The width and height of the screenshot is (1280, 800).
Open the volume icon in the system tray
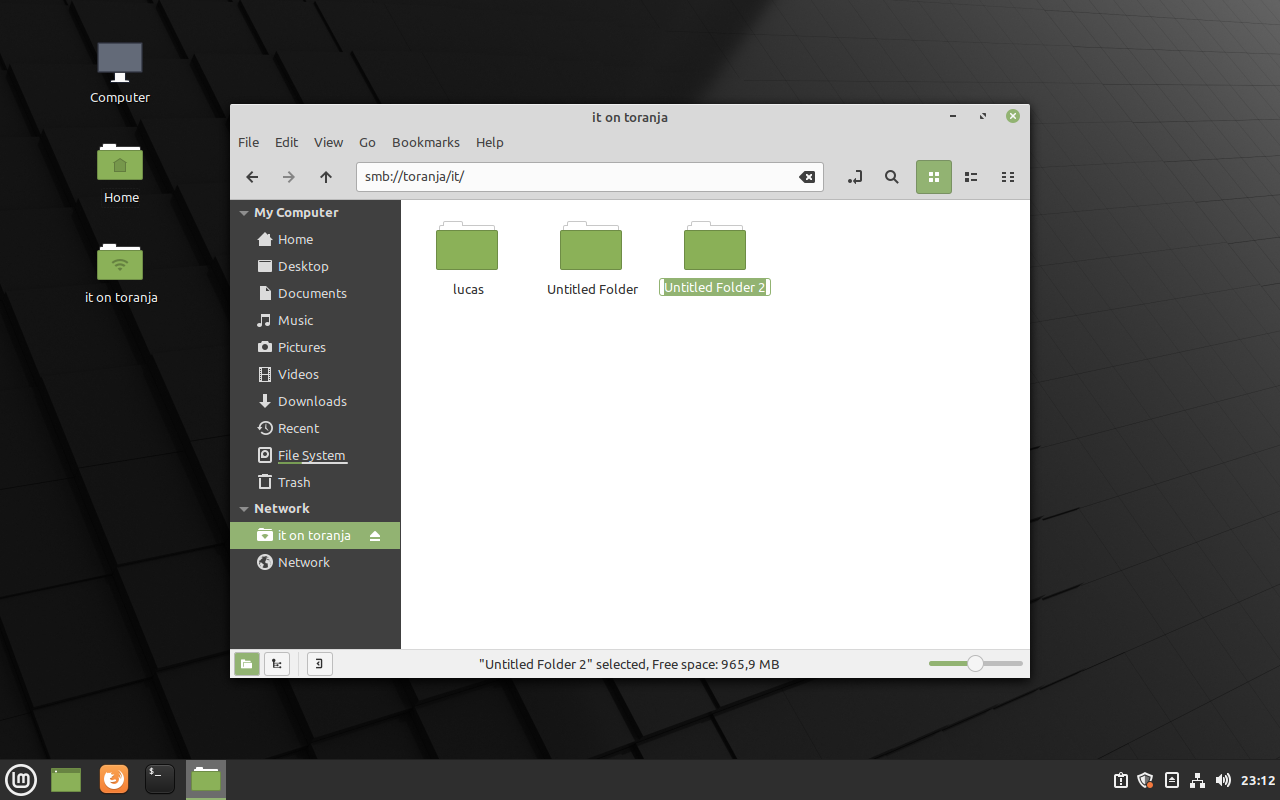(x=1222, y=779)
